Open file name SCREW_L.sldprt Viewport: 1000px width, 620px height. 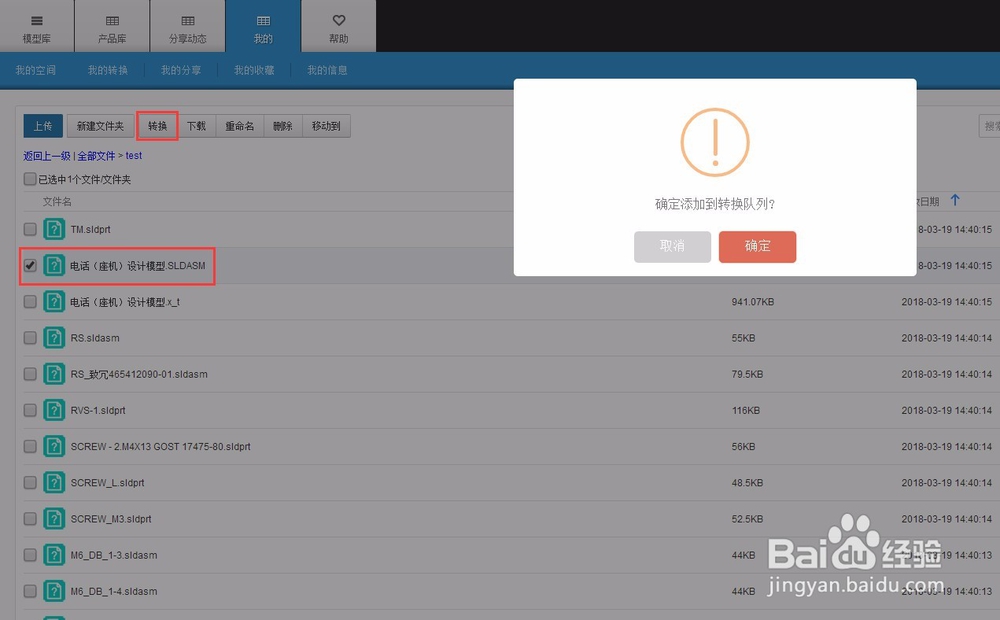click(x=107, y=483)
